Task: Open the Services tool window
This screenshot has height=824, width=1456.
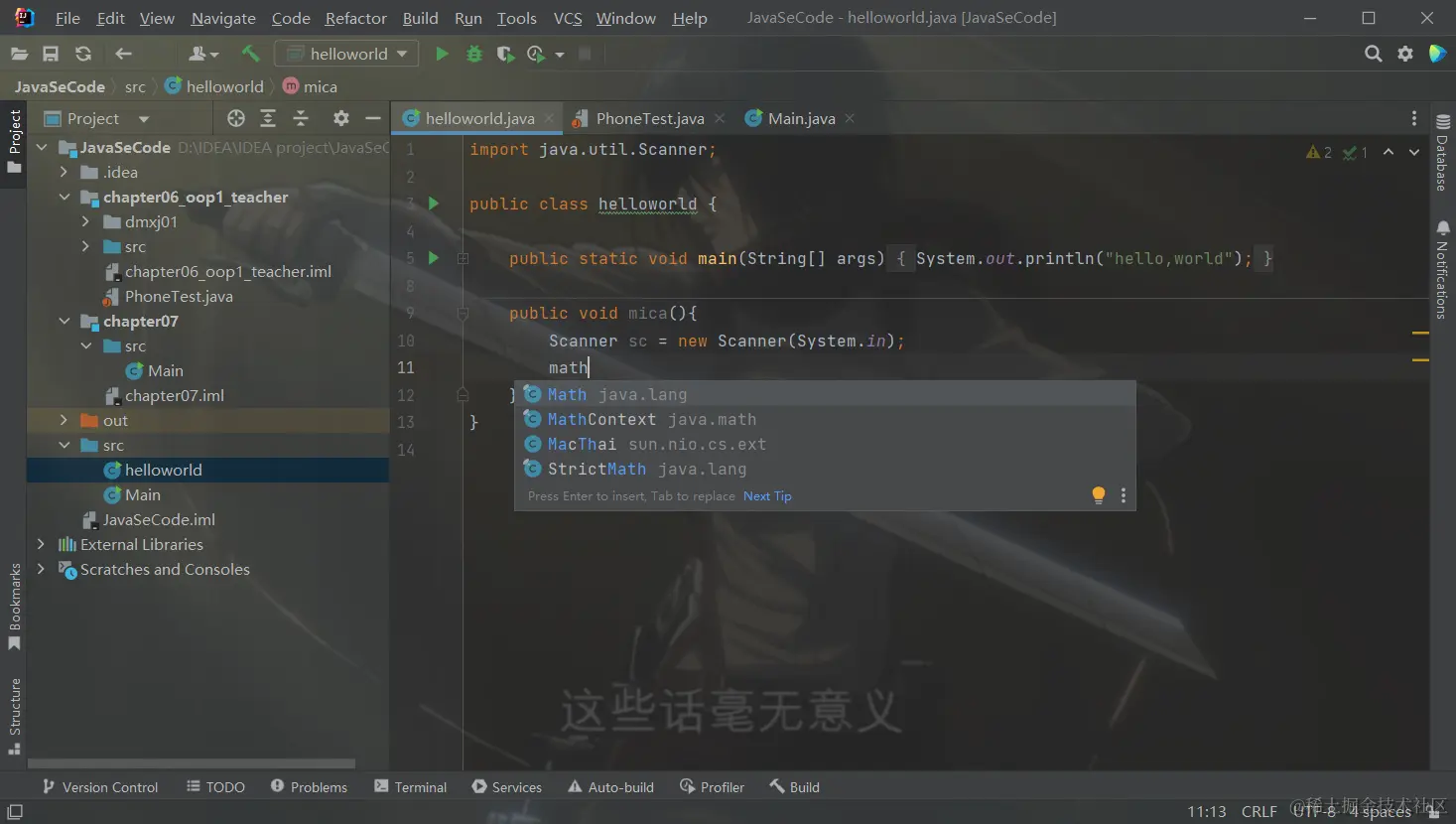Action: tap(506, 787)
